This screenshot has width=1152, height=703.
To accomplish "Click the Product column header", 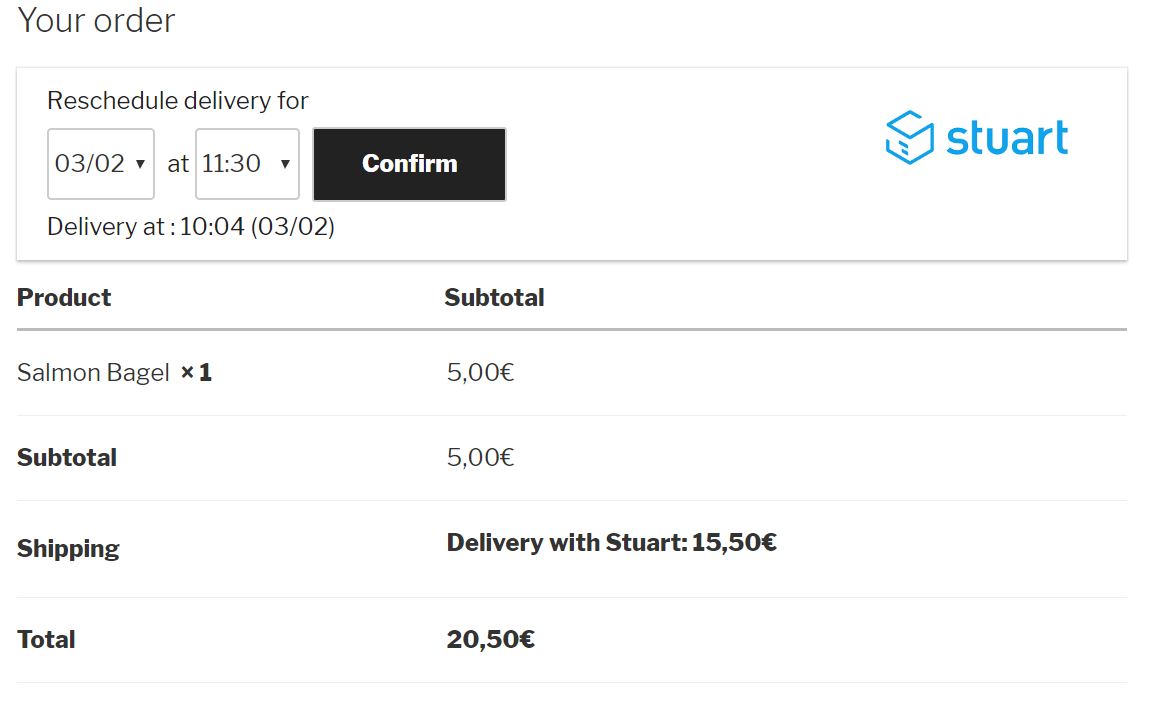I will coord(63,297).
